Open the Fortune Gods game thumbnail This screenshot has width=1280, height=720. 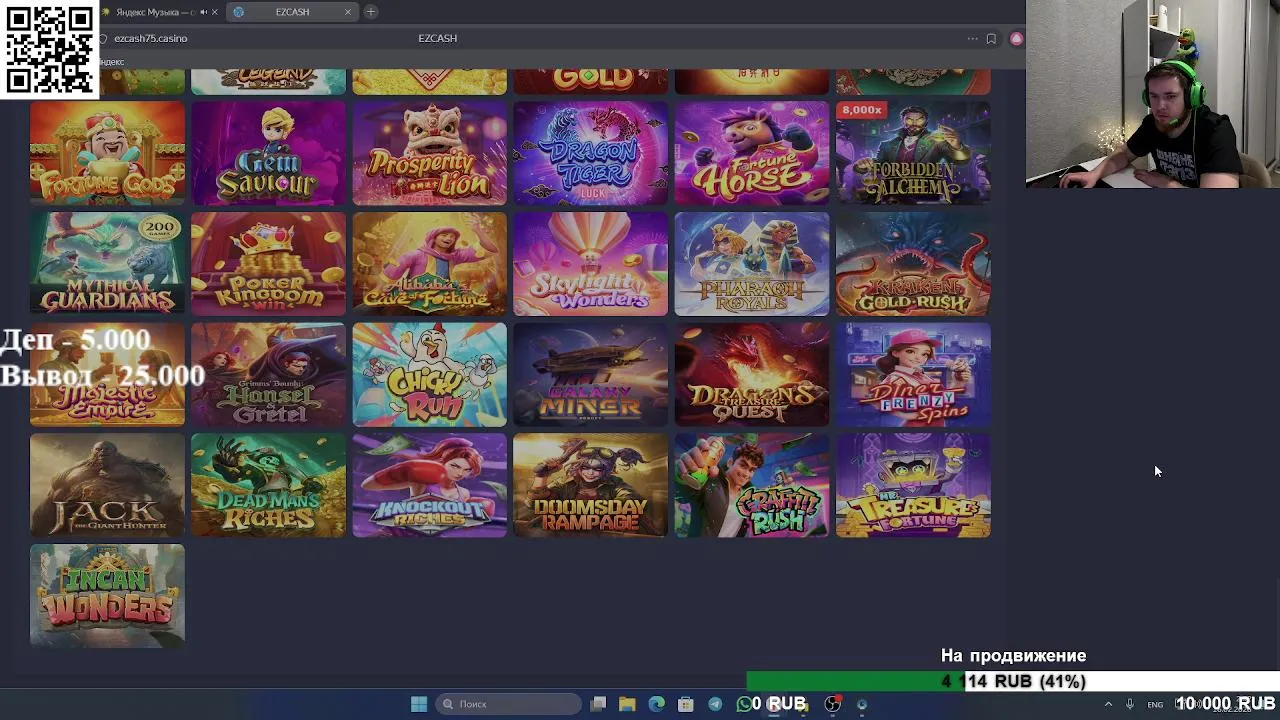coord(107,153)
